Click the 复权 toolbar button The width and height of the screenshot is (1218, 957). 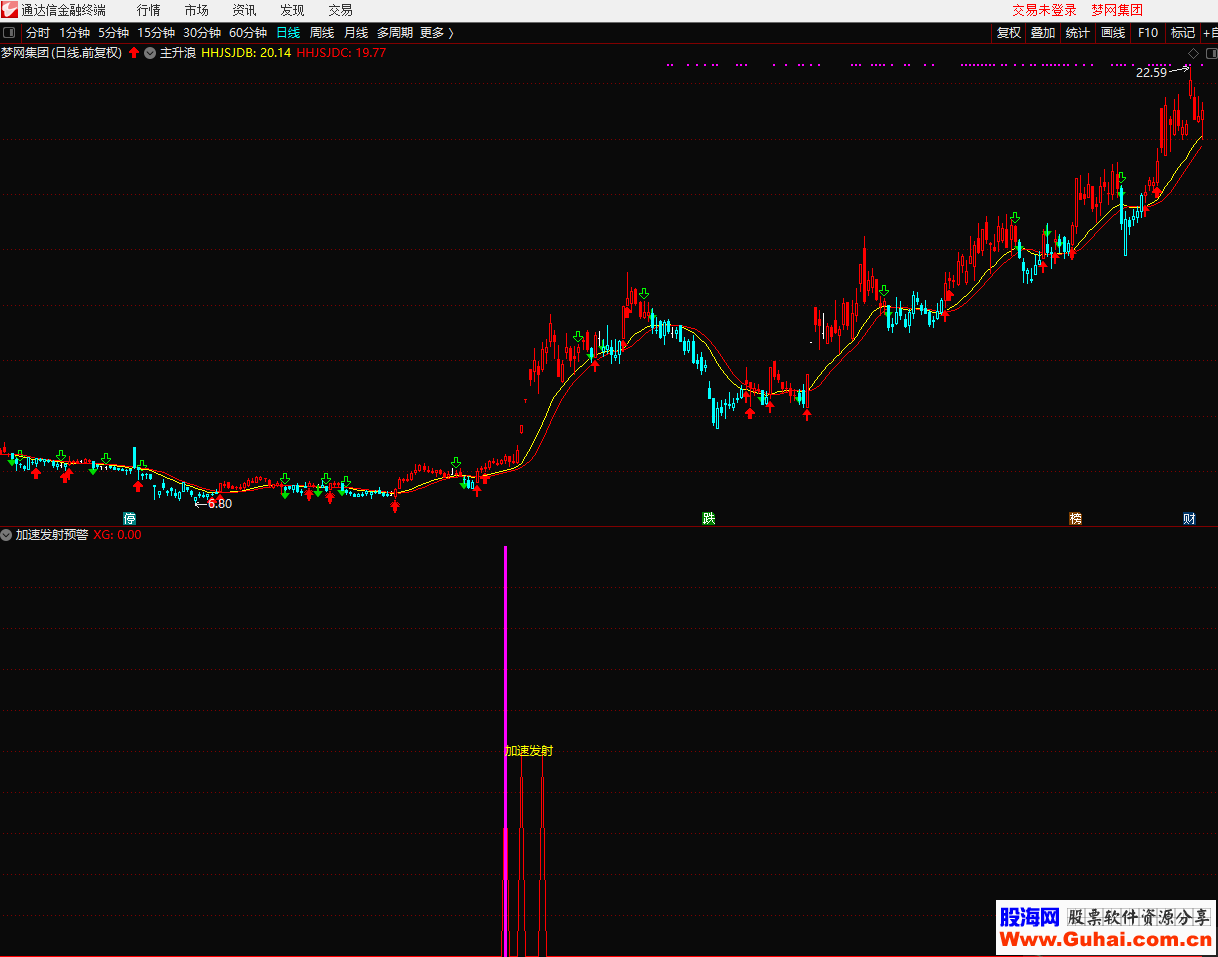pyautogui.click(x=1009, y=33)
